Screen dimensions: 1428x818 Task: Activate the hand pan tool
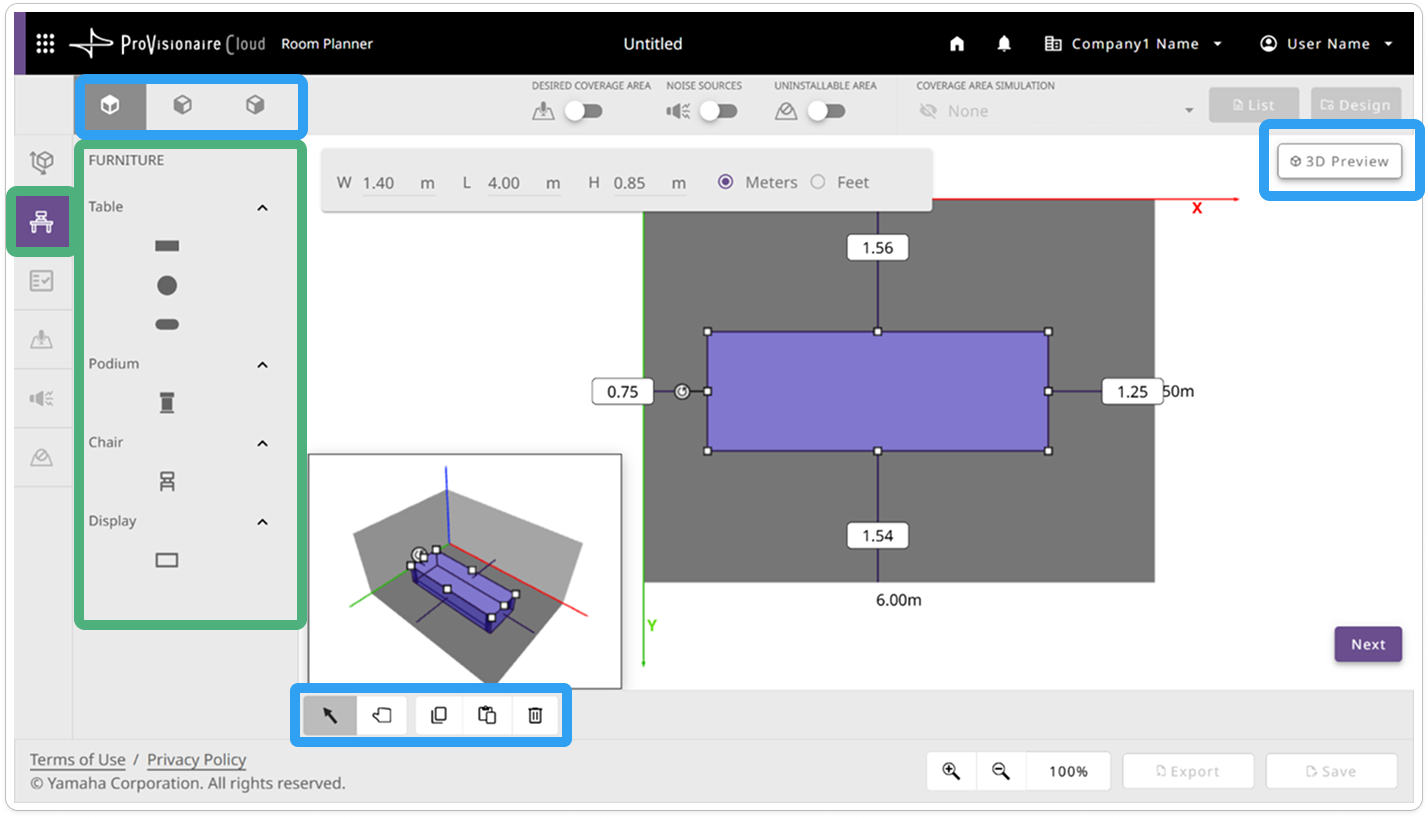coord(382,715)
